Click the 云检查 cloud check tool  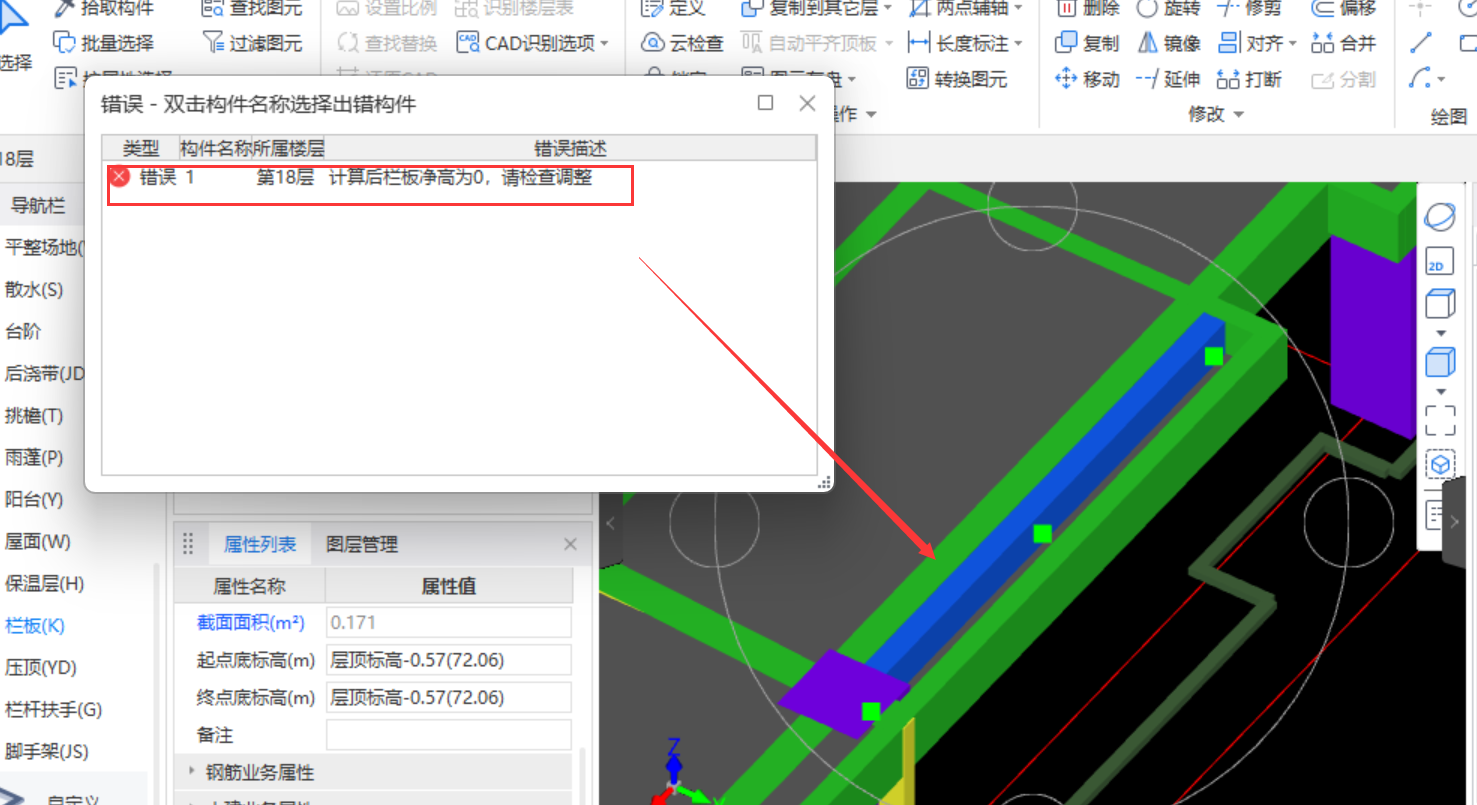click(x=682, y=43)
